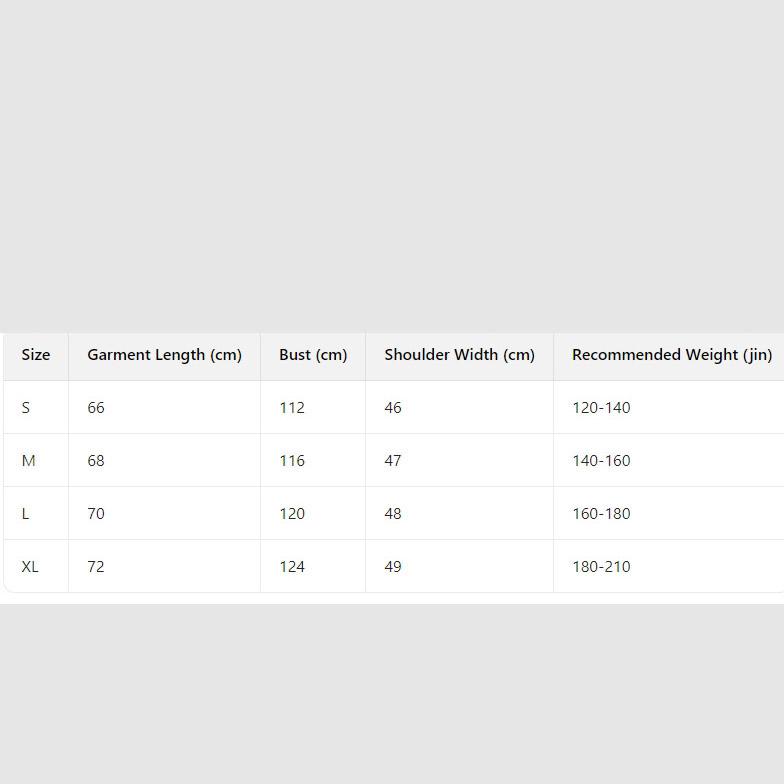Click the size S row label

click(26, 408)
